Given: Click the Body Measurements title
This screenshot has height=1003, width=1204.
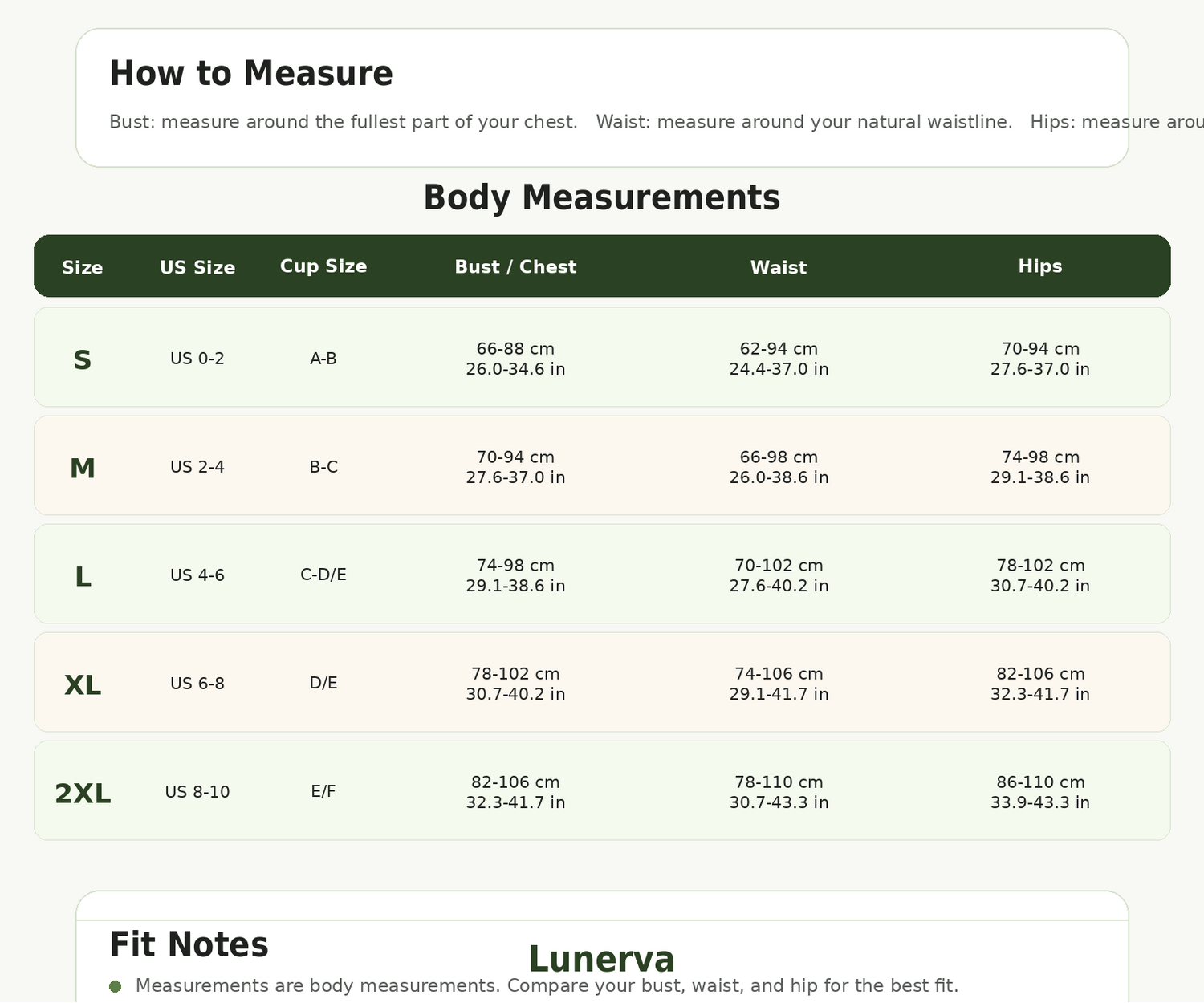Looking at the screenshot, I should pyautogui.click(x=602, y=198).
